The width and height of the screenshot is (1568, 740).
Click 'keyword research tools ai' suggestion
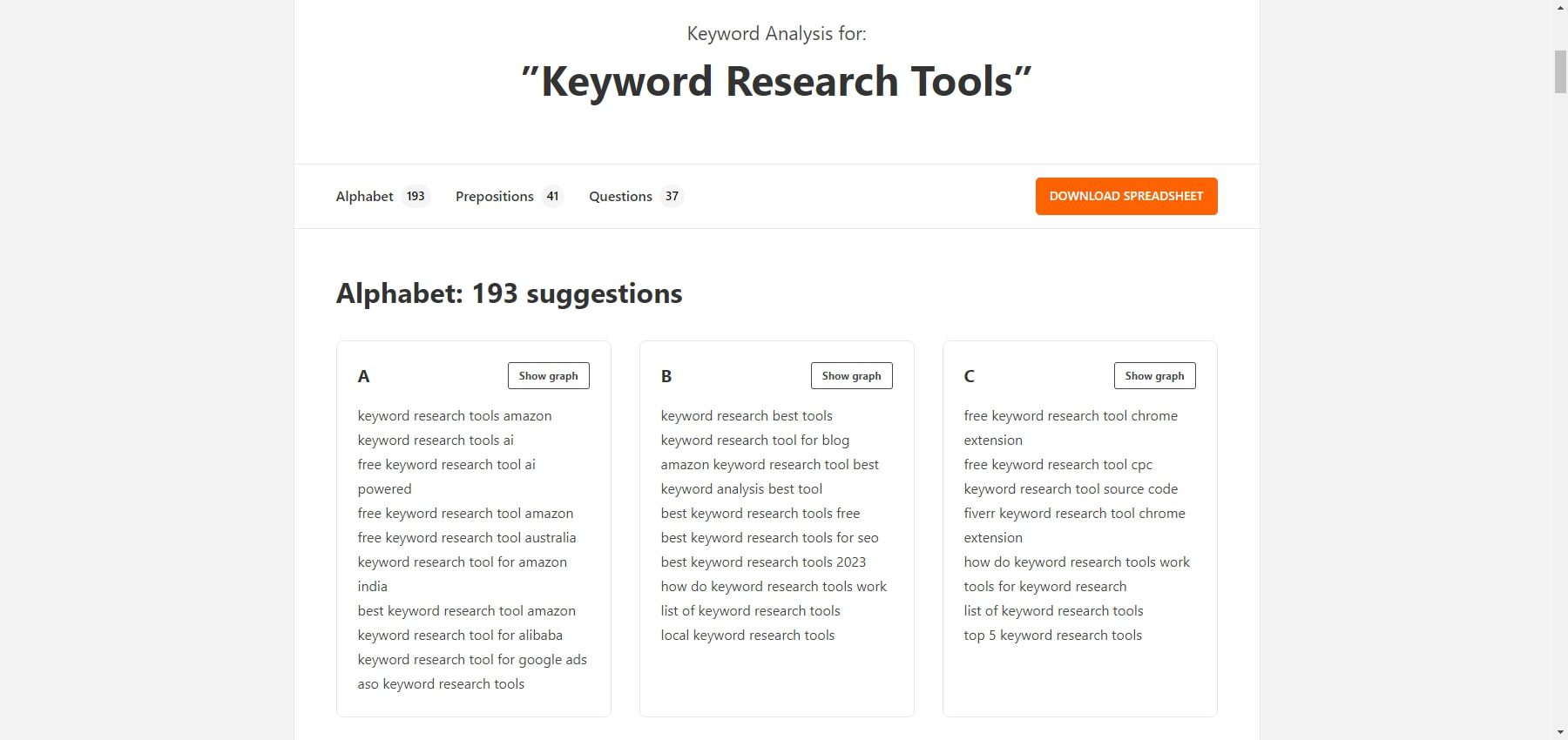coord(436,441)
